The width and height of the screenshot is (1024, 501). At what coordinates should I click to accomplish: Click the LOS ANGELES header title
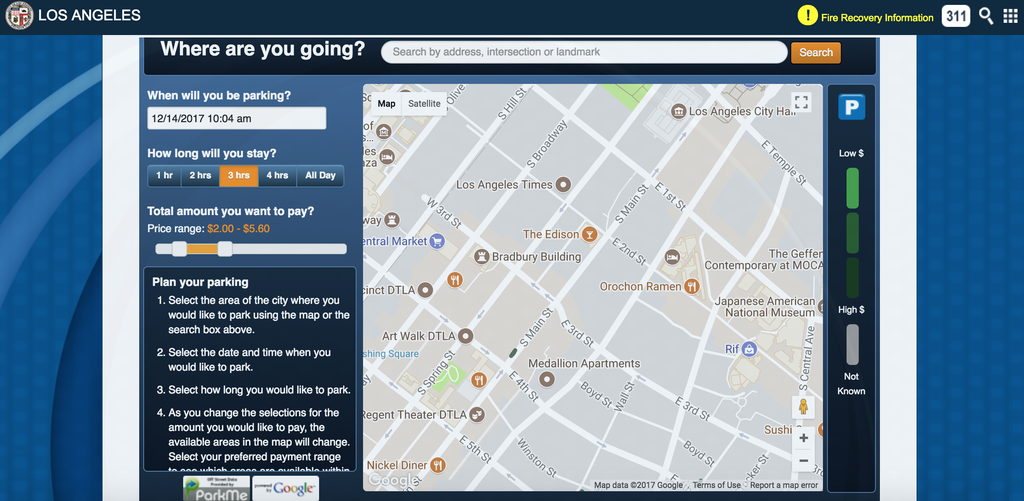coord(89,15)
